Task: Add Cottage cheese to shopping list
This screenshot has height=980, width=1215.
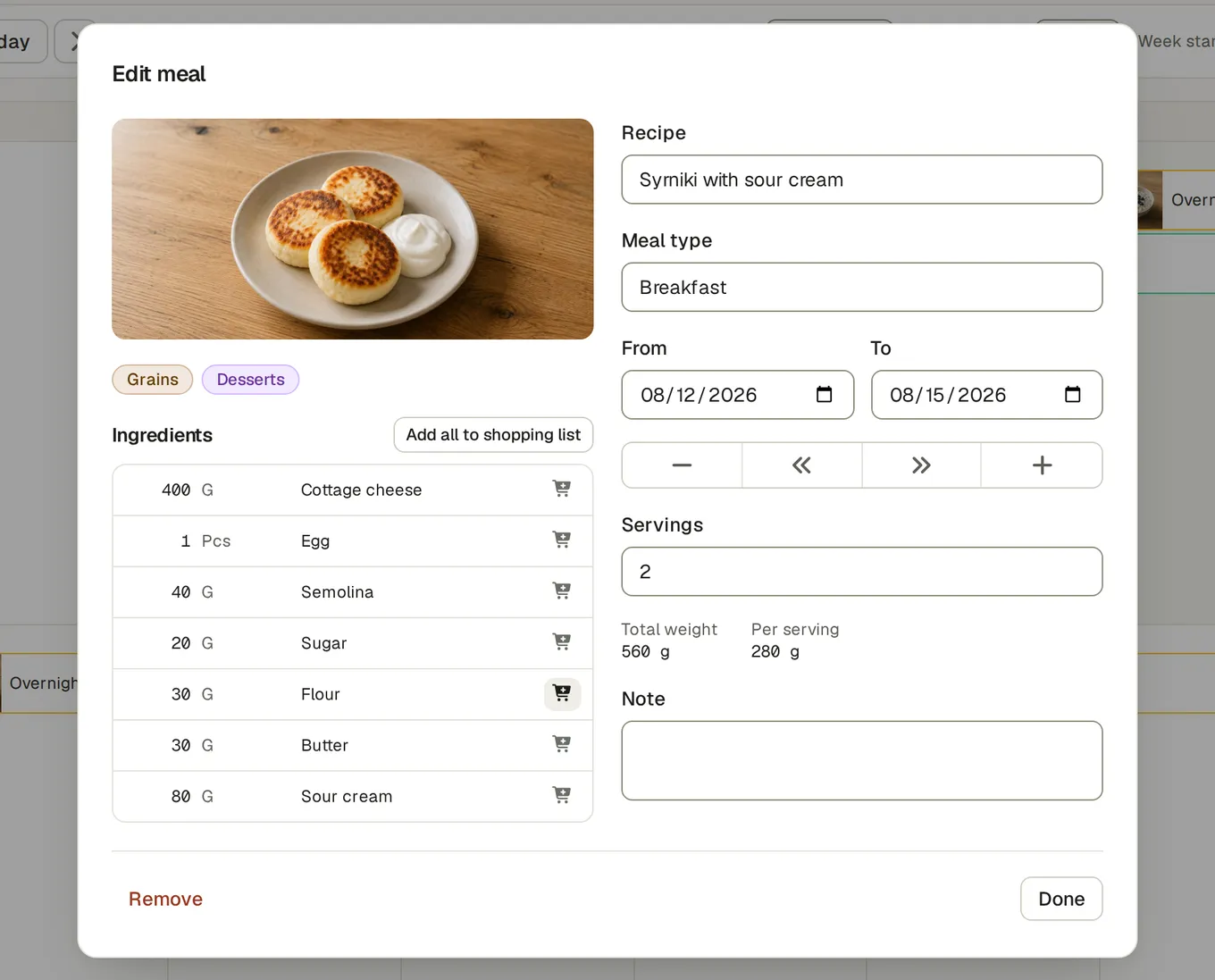Action: [x=562, y=489]
